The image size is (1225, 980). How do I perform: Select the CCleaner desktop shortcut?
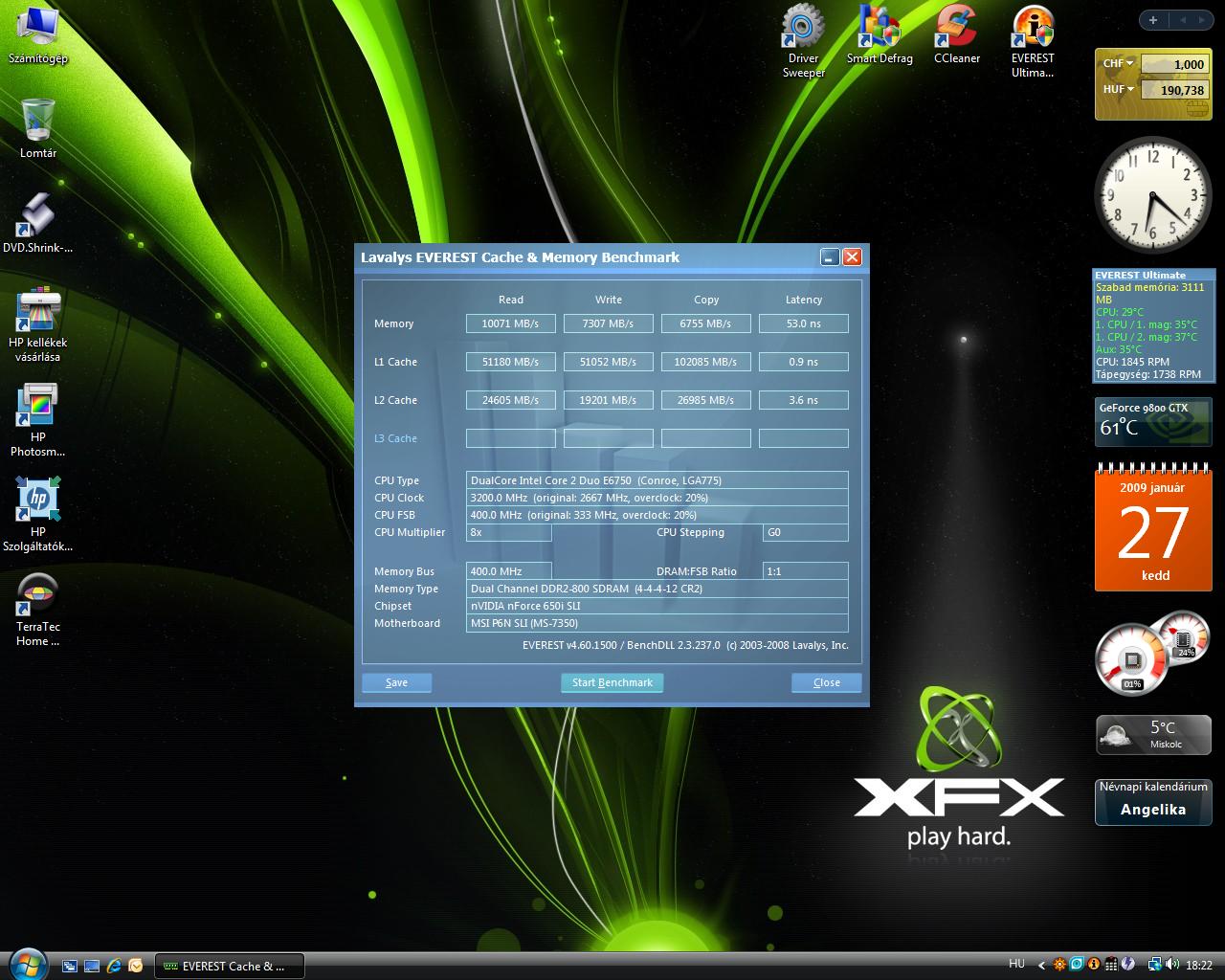[x=956, y=34]
